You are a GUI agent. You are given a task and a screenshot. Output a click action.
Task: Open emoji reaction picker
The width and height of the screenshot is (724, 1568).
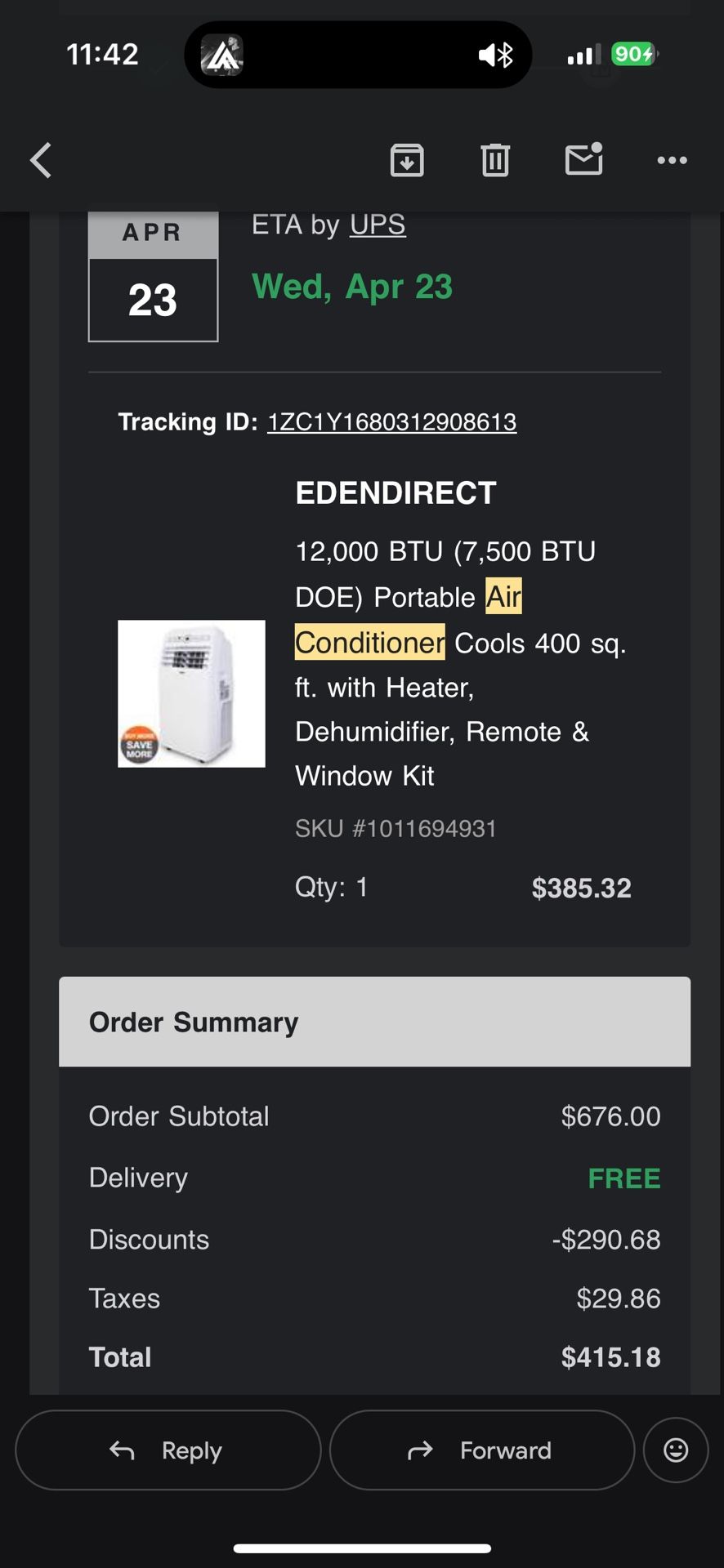[x=676, y=1450]
